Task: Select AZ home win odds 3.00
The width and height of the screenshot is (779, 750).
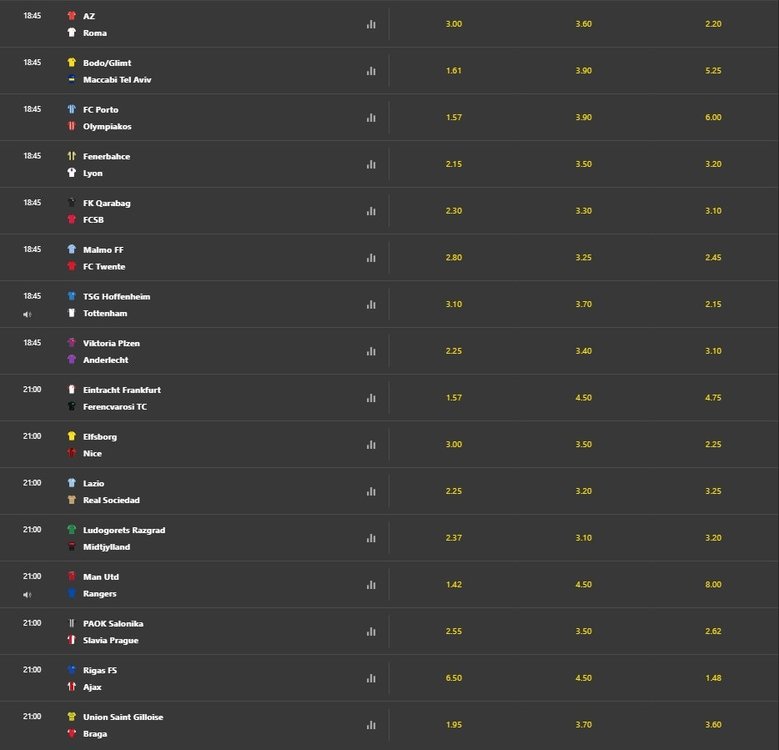Action: tap(453, 24)
